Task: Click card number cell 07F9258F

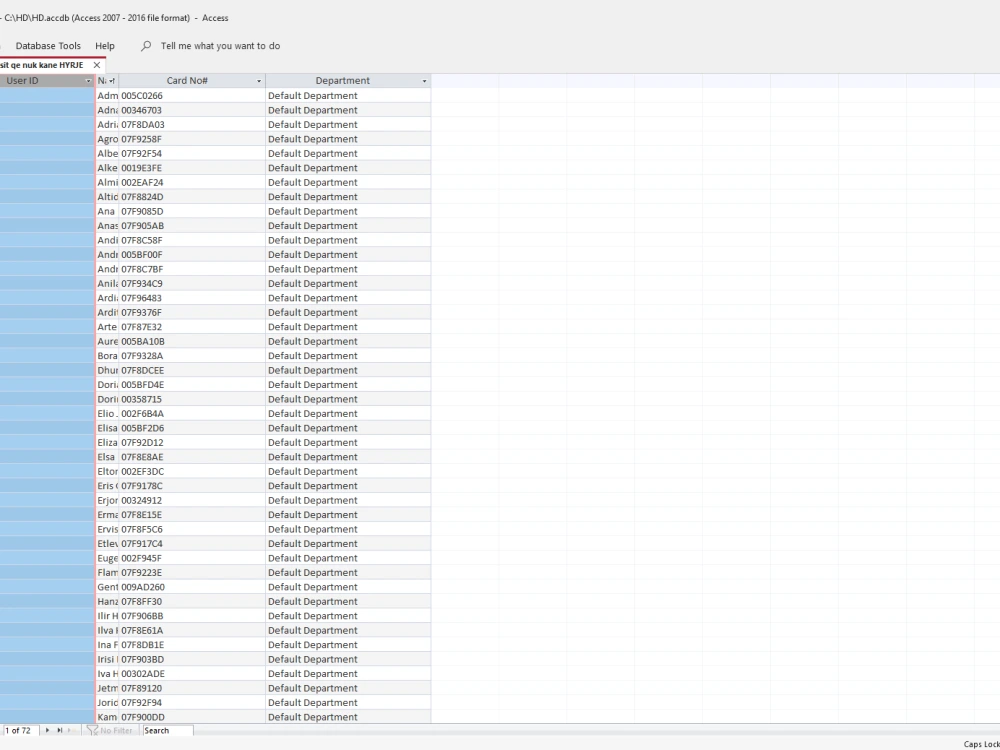Action: [x=192, y=139]
